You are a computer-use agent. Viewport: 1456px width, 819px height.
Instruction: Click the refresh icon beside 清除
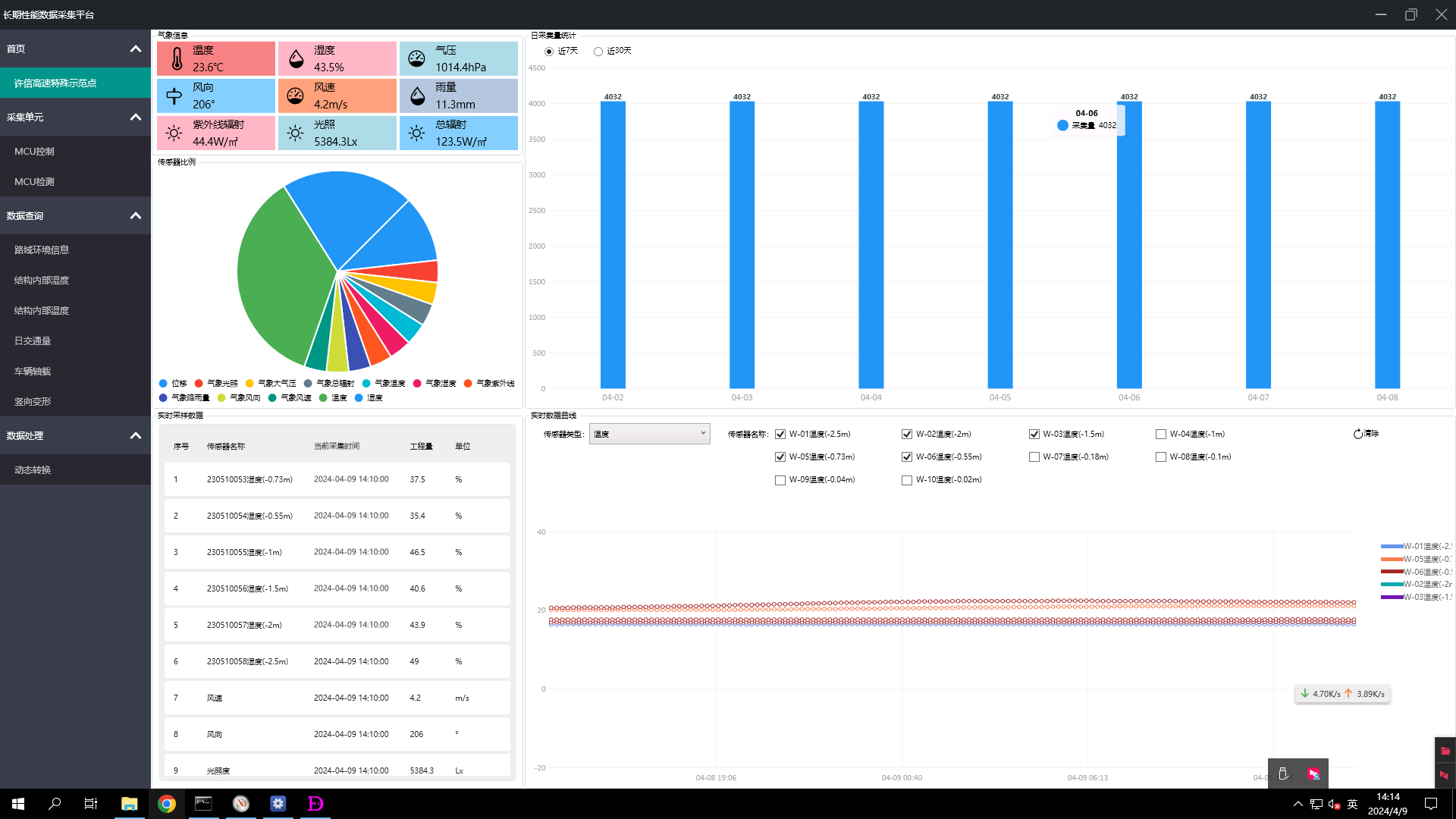tap(1357, 434)
